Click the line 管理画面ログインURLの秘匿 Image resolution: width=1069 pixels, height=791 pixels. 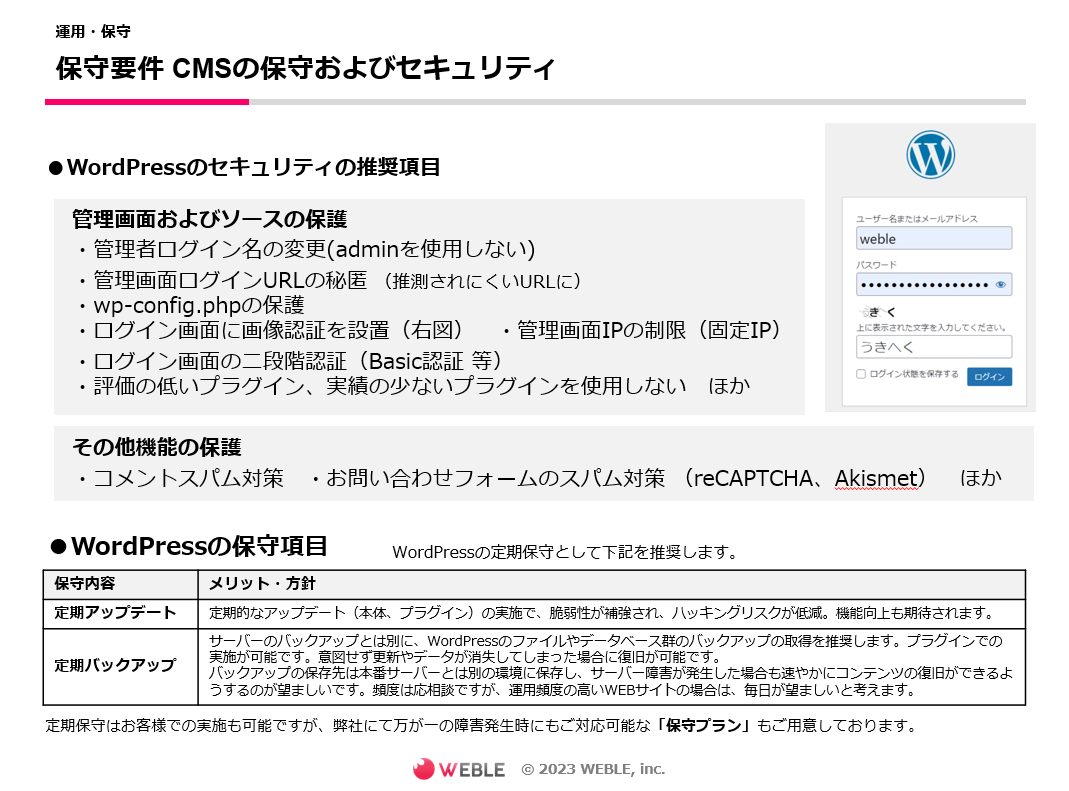pos(329,280)
